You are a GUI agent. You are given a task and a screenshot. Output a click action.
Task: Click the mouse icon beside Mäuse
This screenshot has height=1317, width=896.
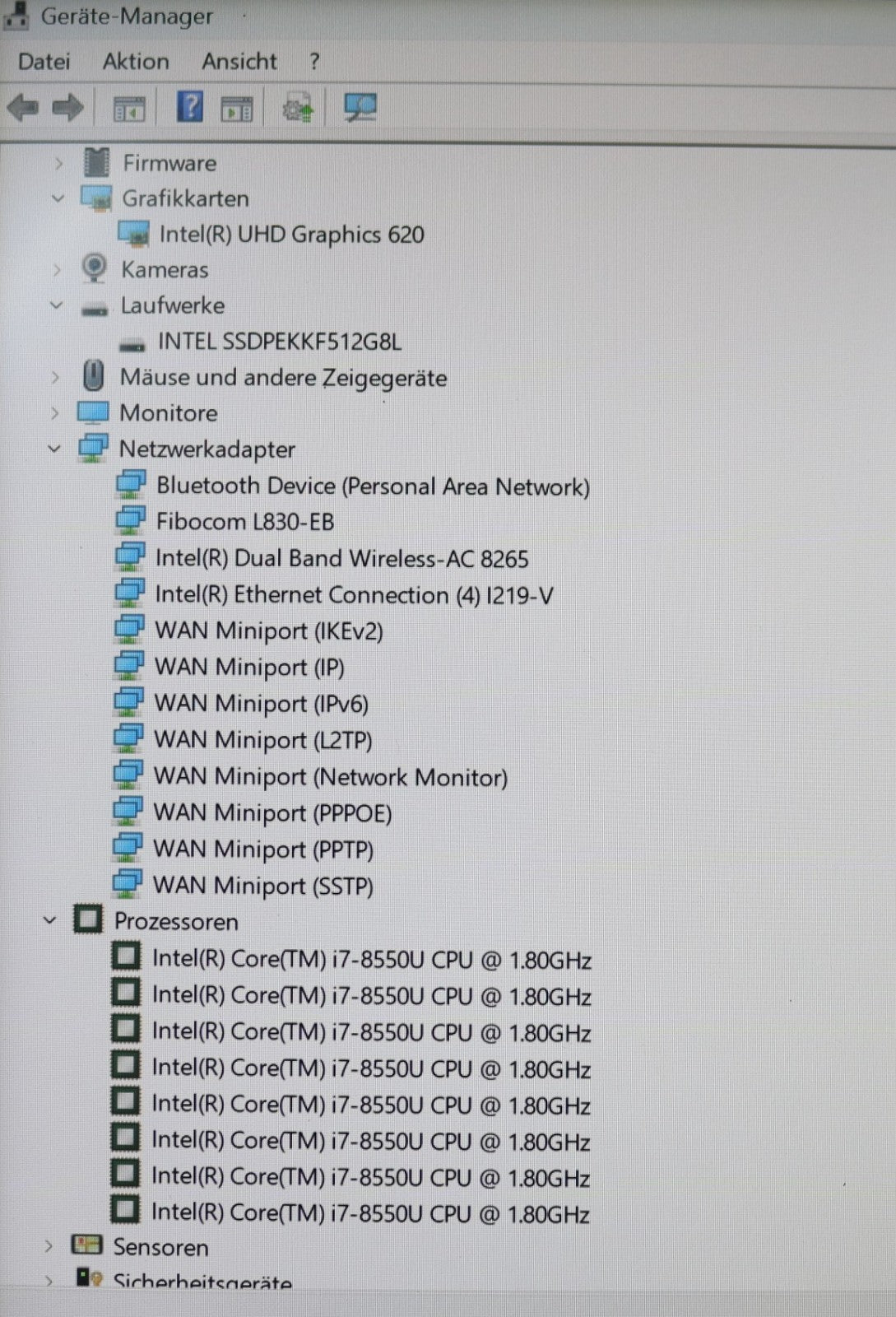(x=94, y=376)
